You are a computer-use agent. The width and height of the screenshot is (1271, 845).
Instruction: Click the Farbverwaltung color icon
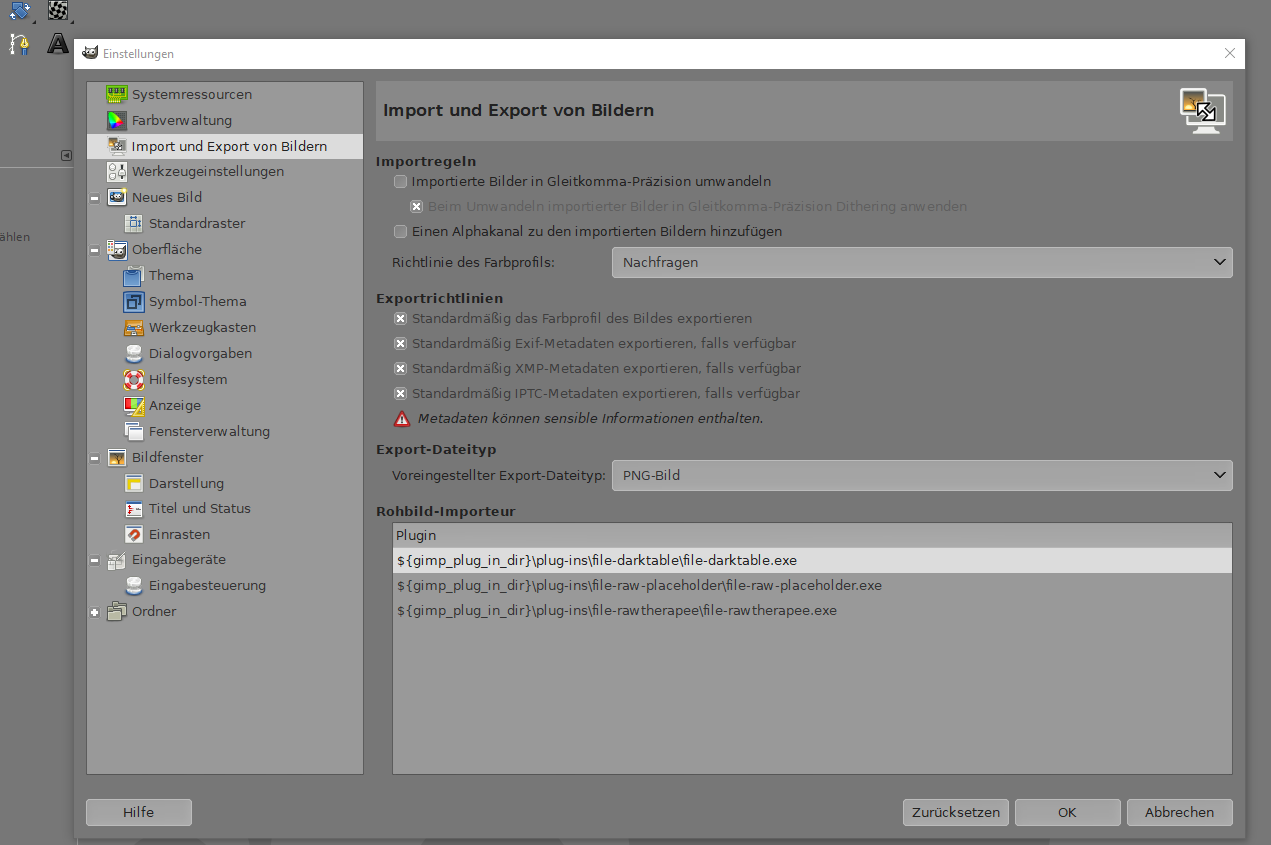[x=117, y=120]
